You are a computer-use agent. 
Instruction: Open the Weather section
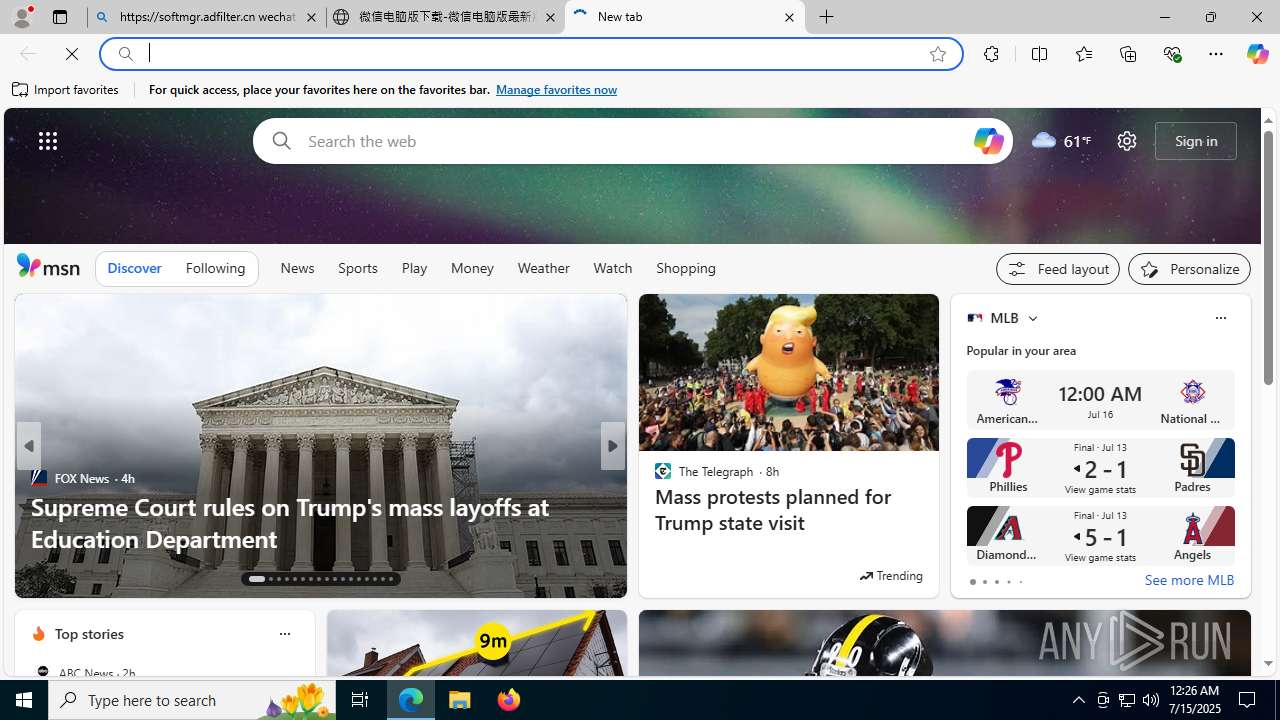click(543, 268)
